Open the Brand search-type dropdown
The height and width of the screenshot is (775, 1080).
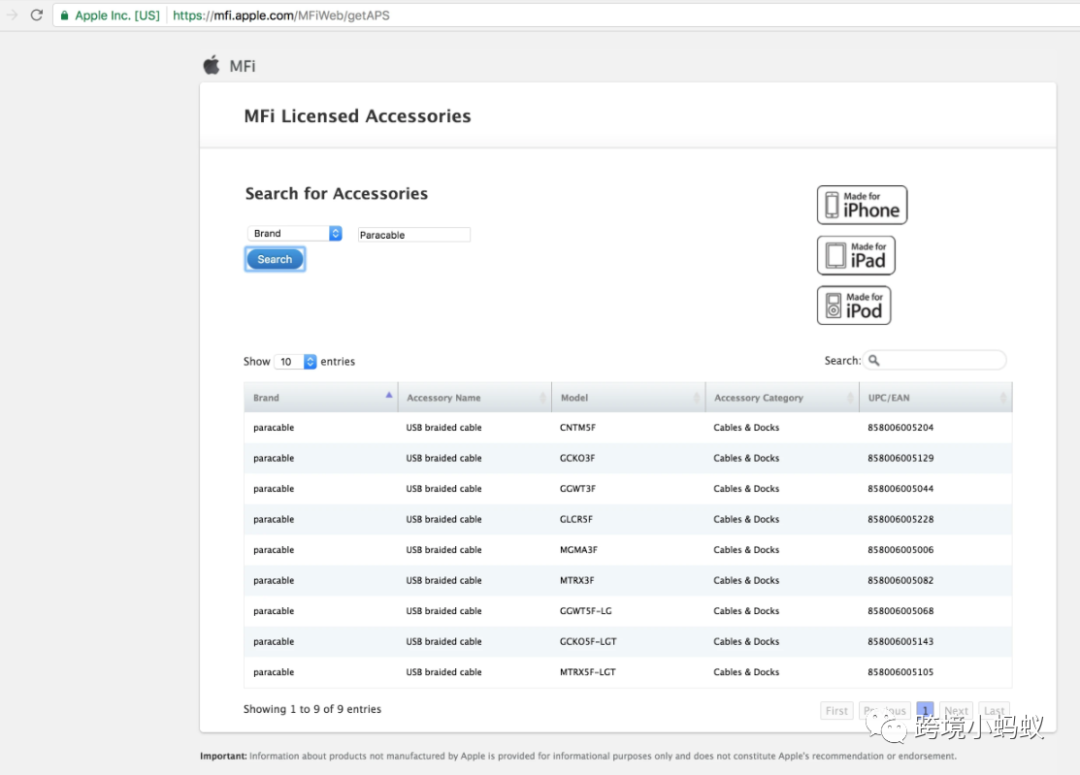pyautogui.click(x=295, y=234)
